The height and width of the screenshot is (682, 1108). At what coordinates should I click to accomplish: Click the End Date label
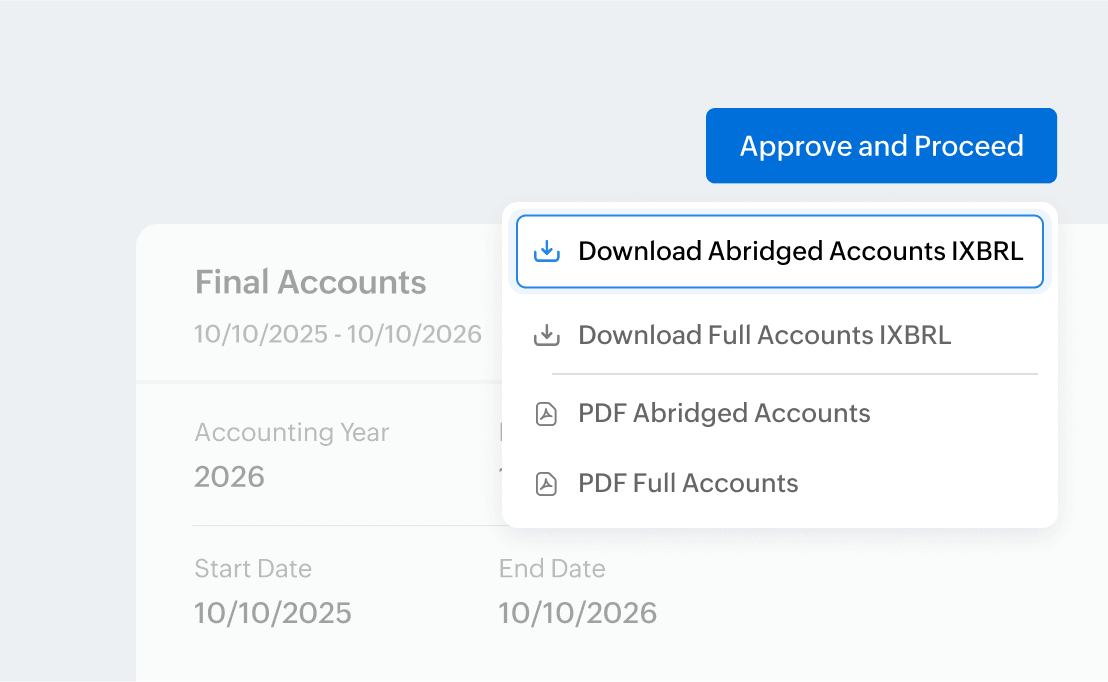coord(552,569)
